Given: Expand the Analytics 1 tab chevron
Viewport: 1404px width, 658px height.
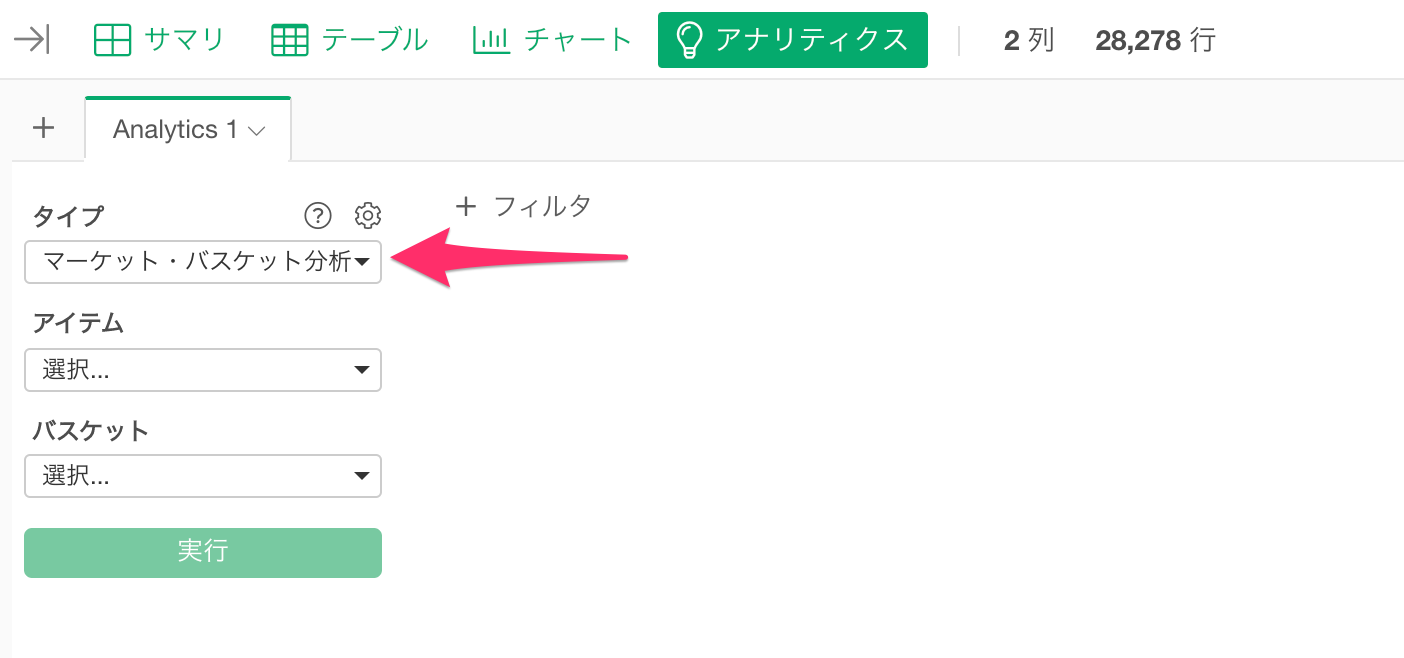Looking at the screenshot, I should tap(256, 131).
